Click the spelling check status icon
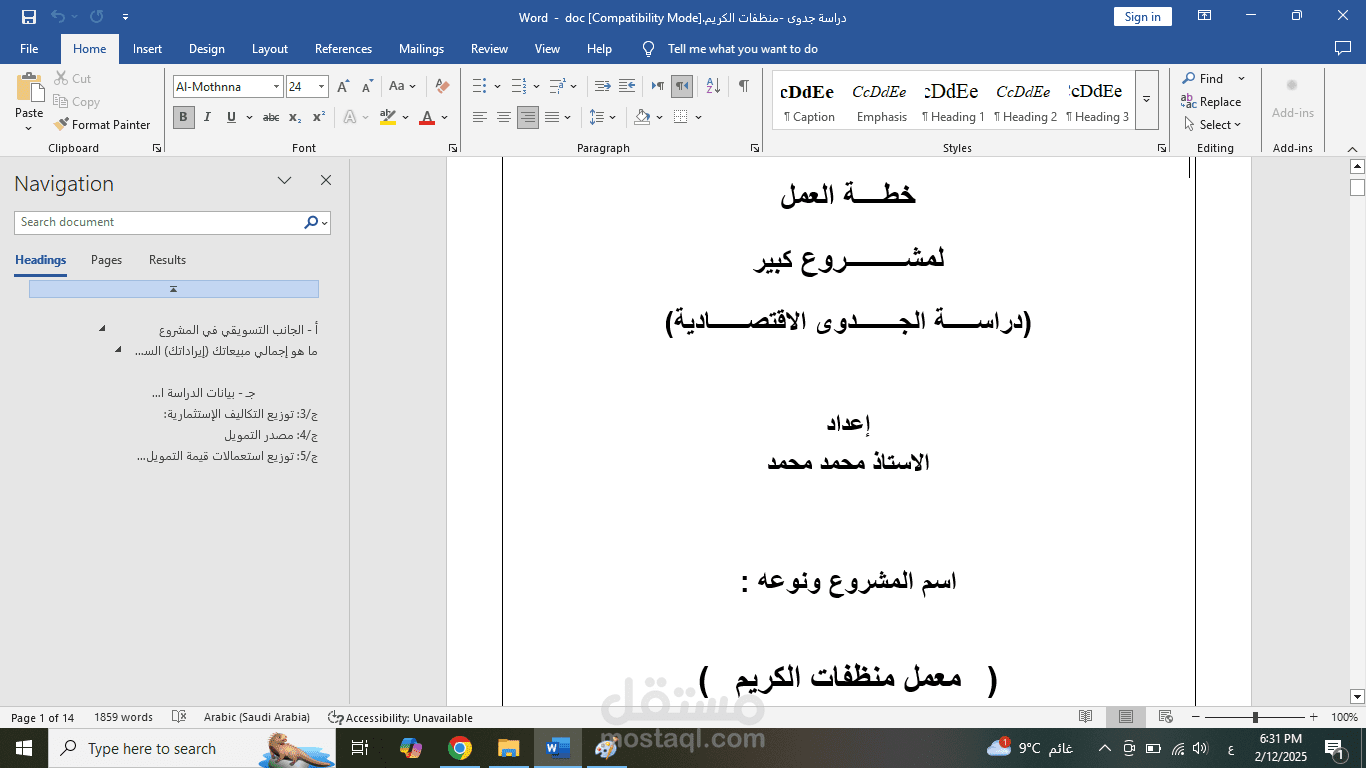This screenshot has height=768, width=1366. click(179, 717)
